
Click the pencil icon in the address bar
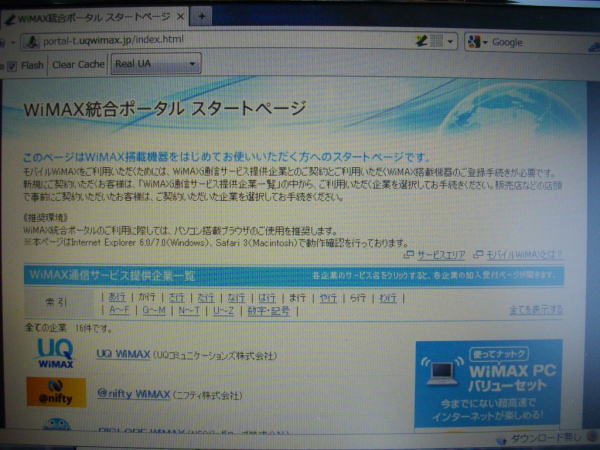[422, 41]
